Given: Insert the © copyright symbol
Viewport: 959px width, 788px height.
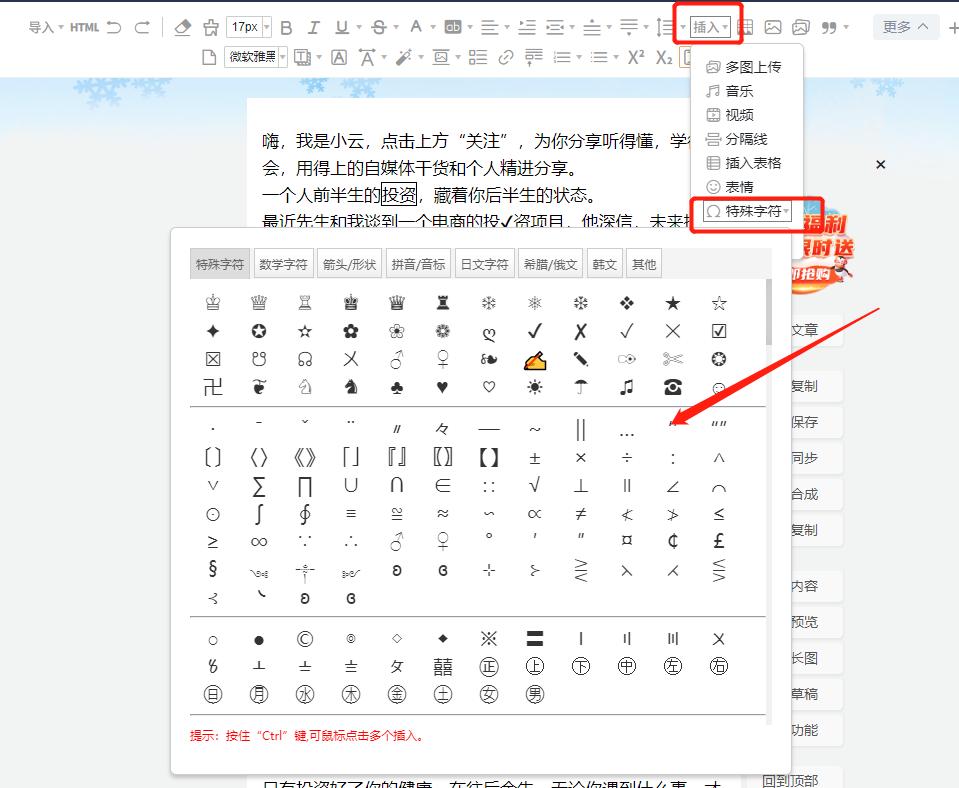Looking at the screenshot, I should (306, 638).
